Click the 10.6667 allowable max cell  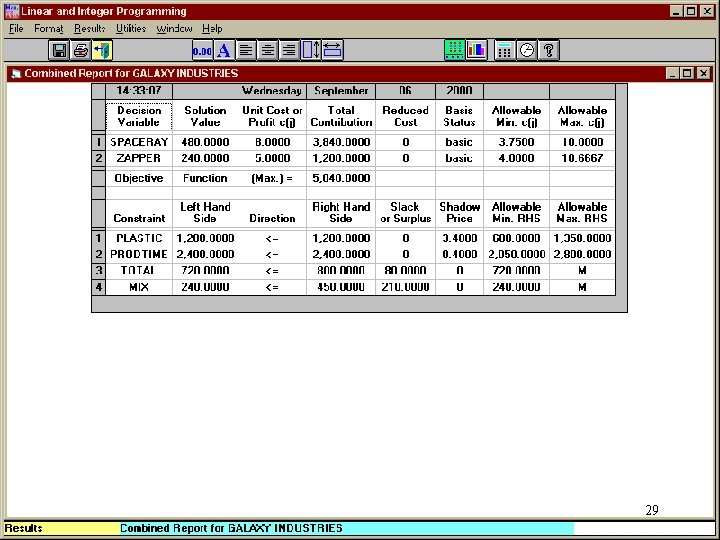(x=582, y=158)
